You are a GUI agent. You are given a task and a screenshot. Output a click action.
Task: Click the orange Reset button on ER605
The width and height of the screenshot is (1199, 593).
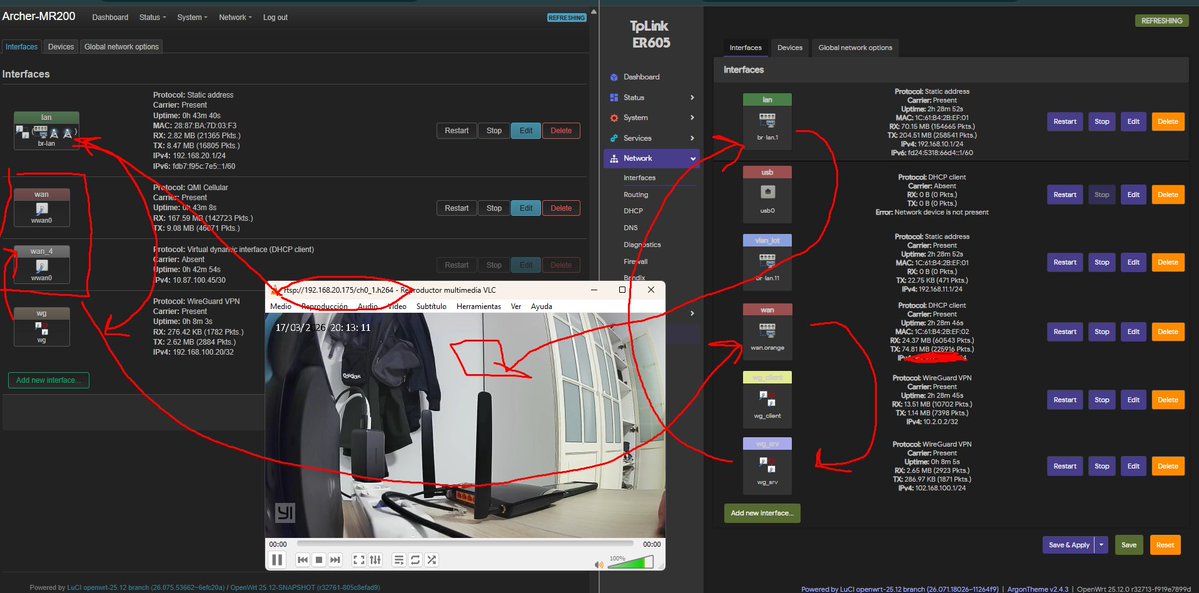(x=1165, y=545)
